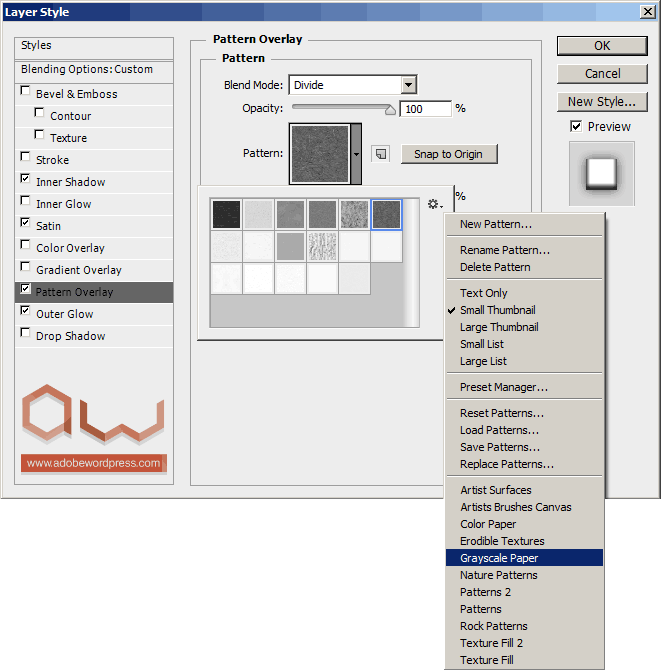
Task: Click the large current pattern preview
Action: click(320, 154)
